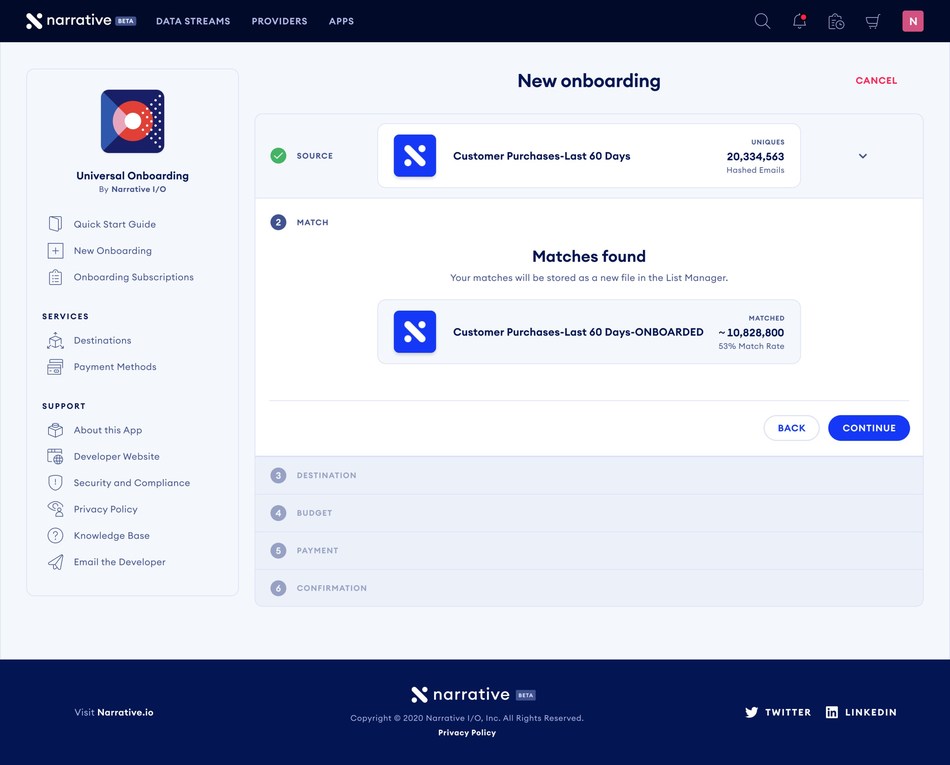
Task: Expand step 5 Payment section
Action: [589, 551]
